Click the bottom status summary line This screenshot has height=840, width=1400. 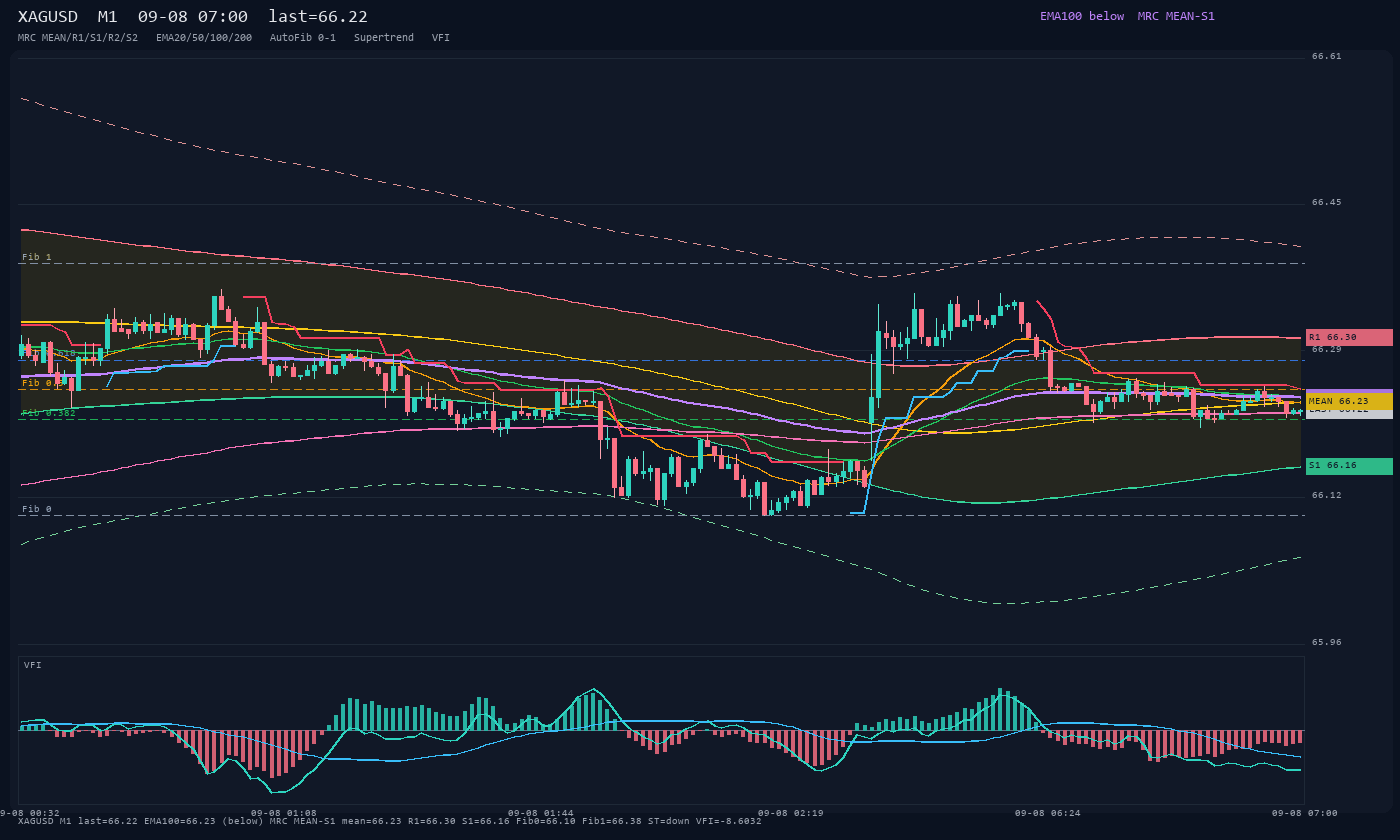point(390,821)
